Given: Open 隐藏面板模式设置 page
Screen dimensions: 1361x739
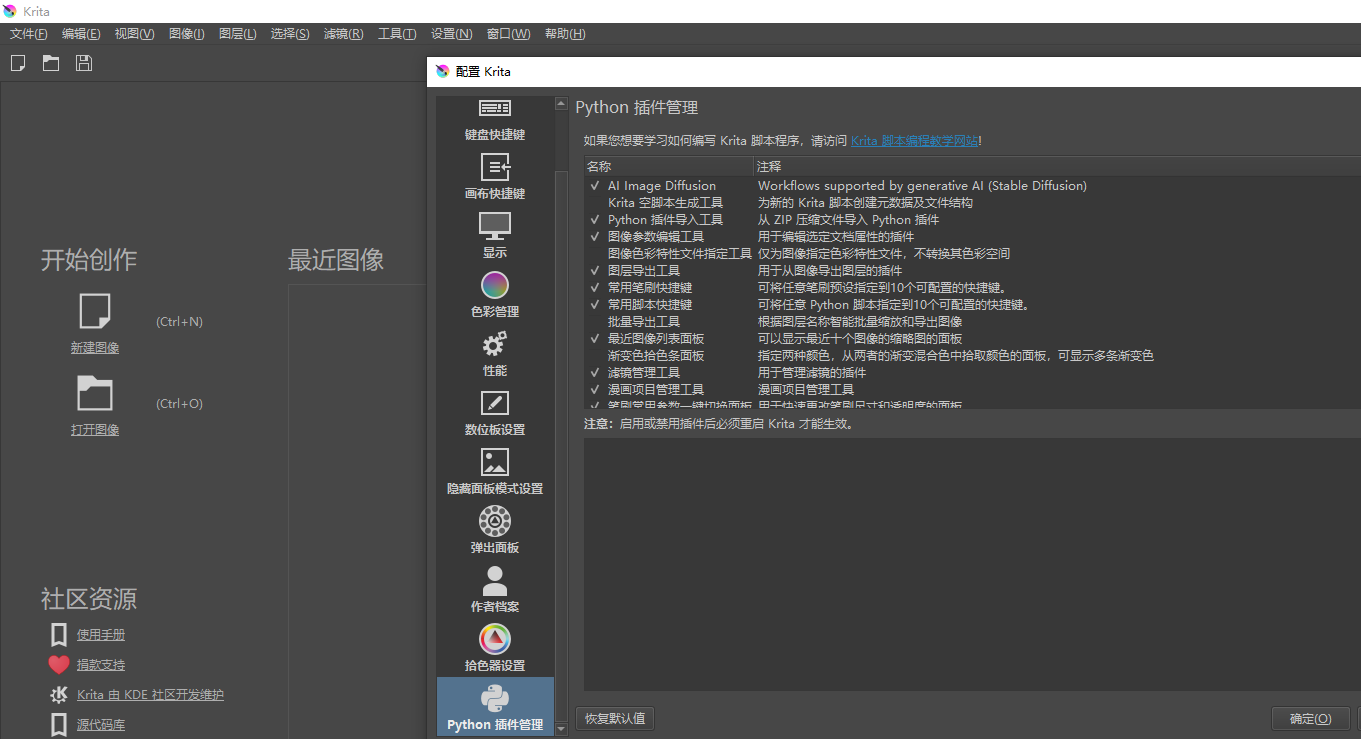Looking at the screenshot, I should [x=495, y=473].
